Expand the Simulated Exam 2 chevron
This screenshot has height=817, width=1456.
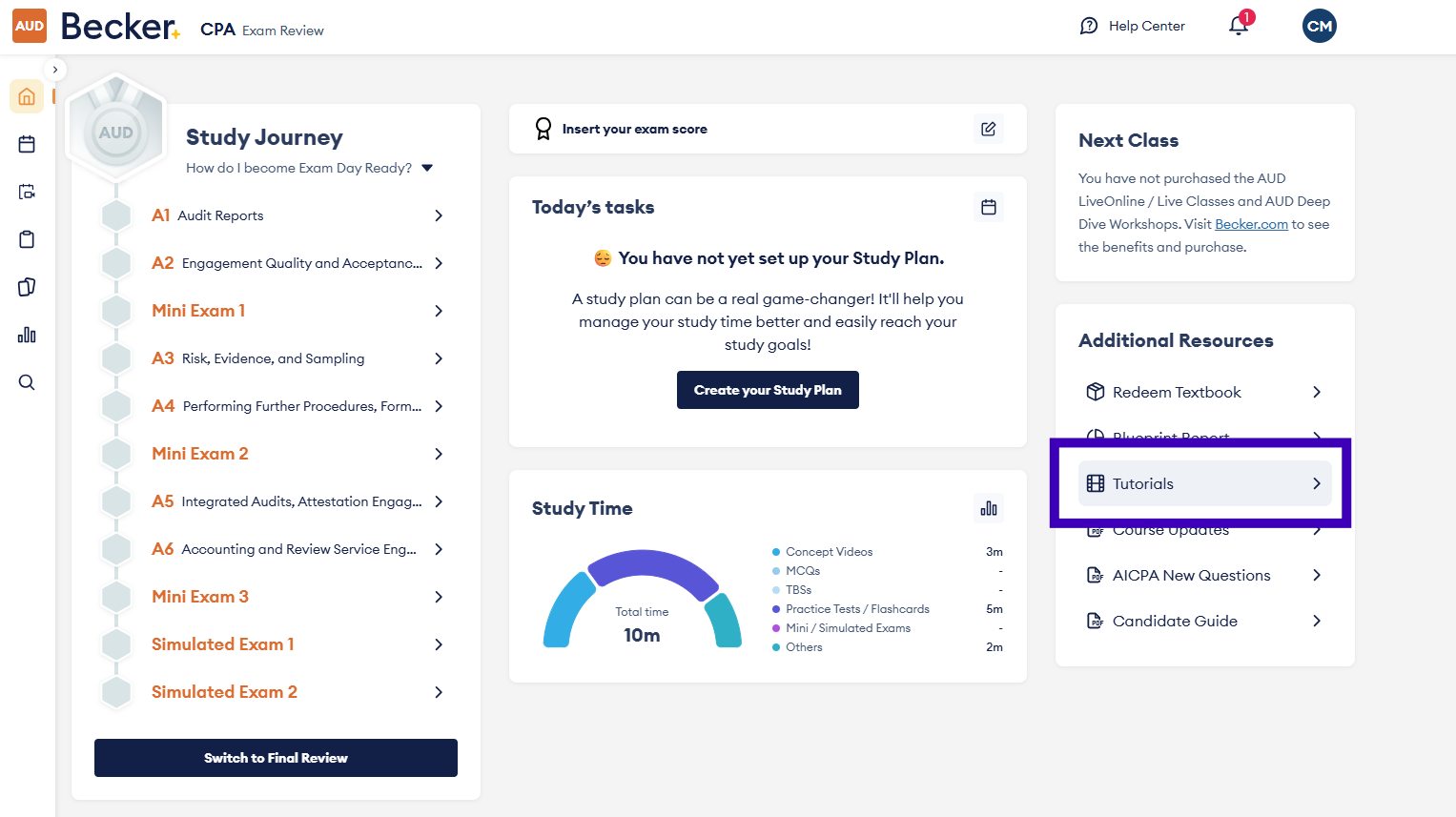pyautogui.click(x=439, y=692)
